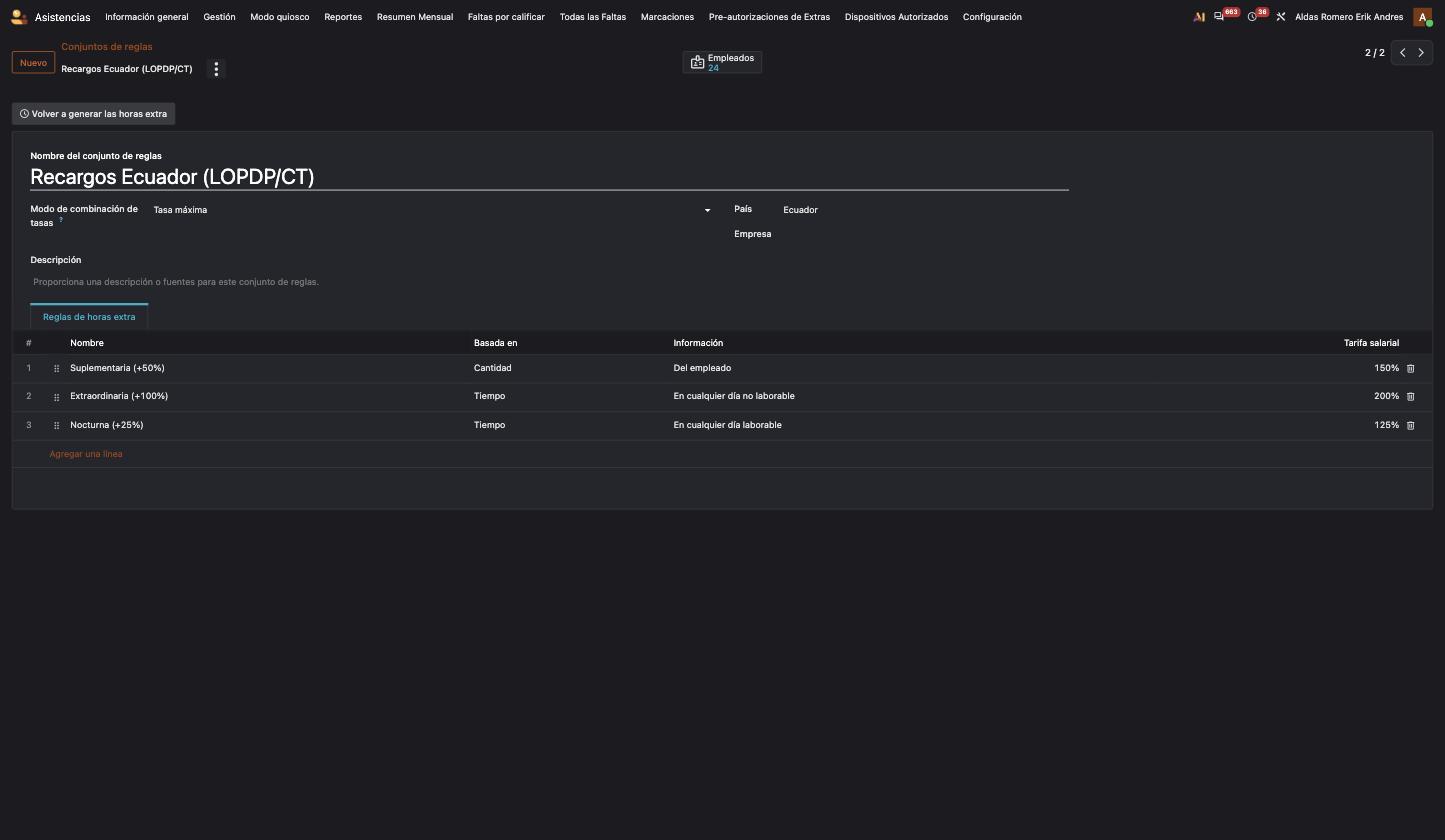Viewport: 1445px width, 840px height.
Task: Open the Reportes menu
Action: 343,17
